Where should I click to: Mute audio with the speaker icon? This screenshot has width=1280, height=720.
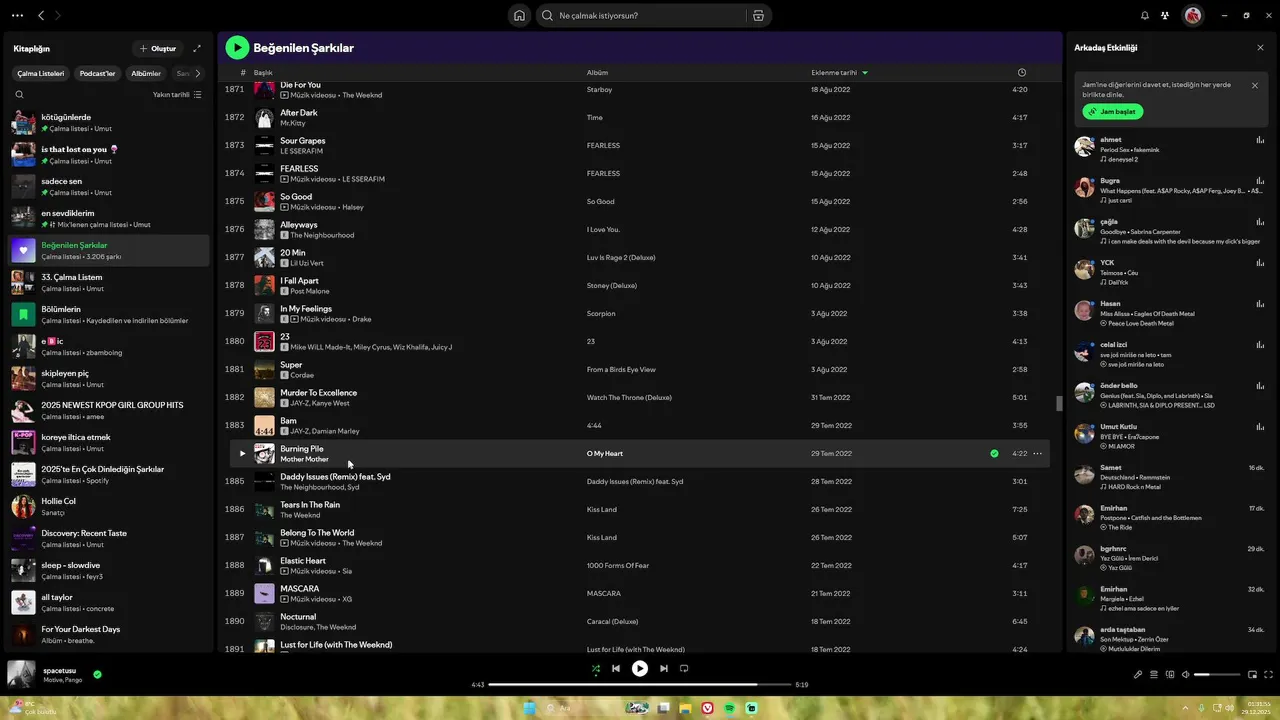point(1186,674)
